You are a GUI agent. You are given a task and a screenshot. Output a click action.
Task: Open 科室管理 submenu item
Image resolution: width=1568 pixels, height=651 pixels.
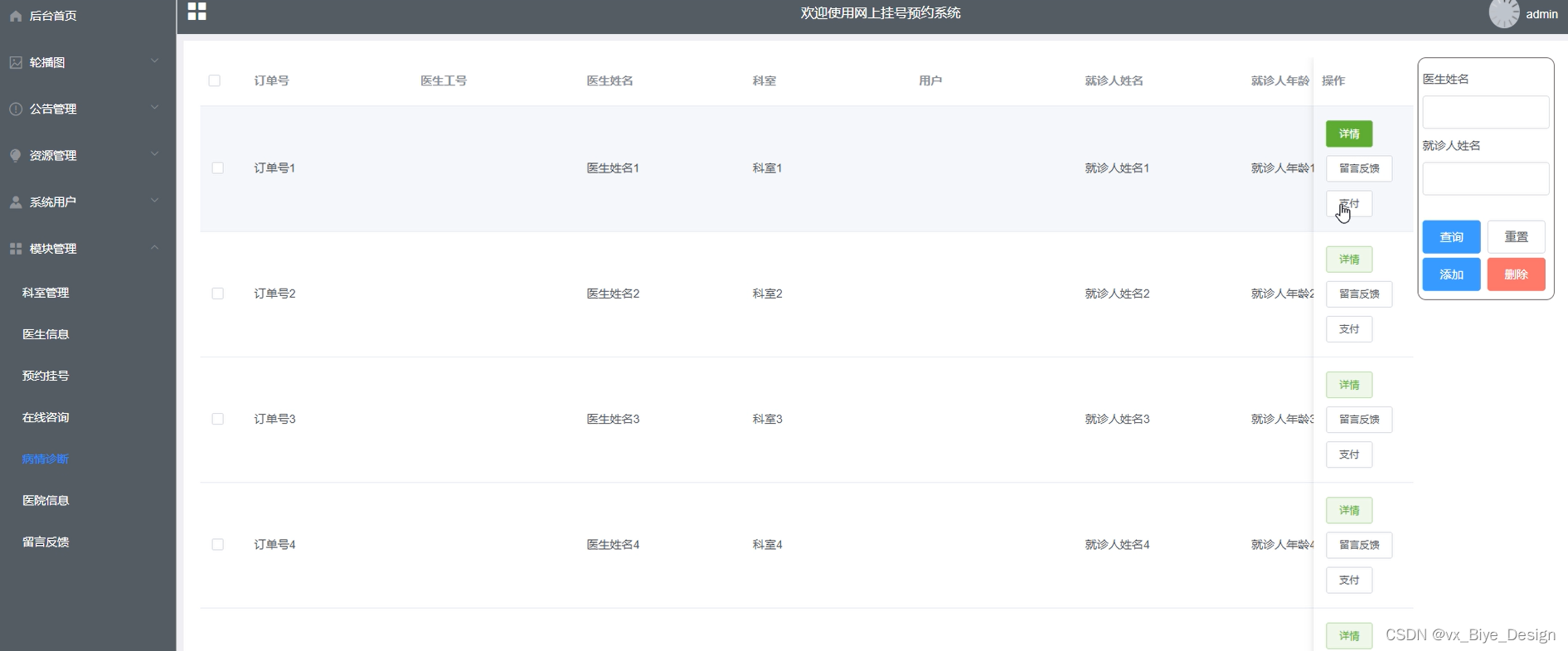46,293
